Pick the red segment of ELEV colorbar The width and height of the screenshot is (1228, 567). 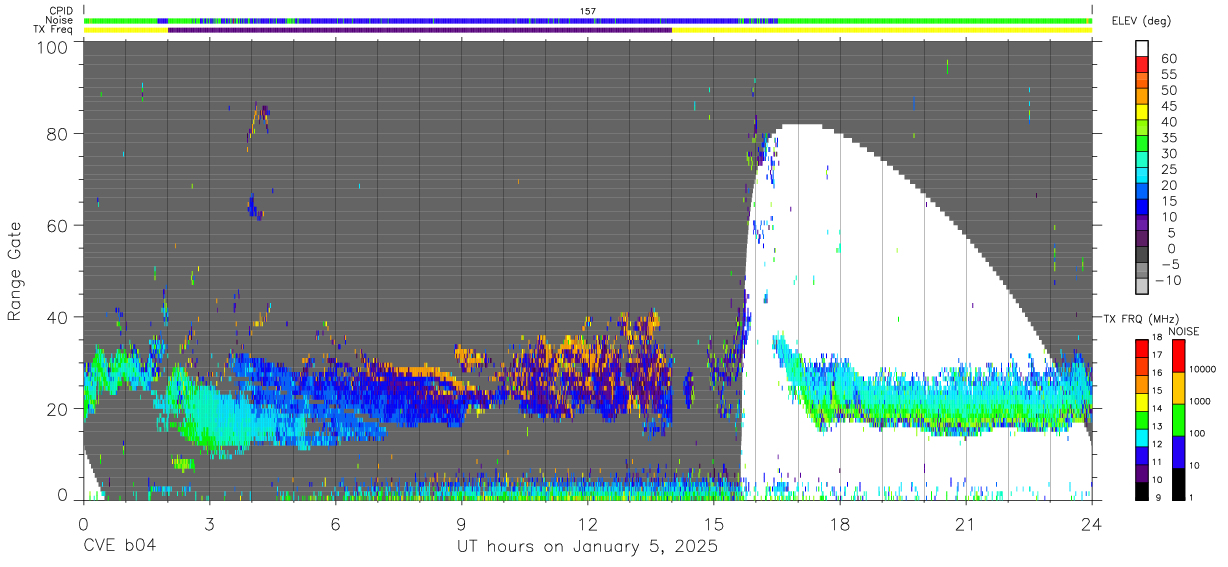1142,66
